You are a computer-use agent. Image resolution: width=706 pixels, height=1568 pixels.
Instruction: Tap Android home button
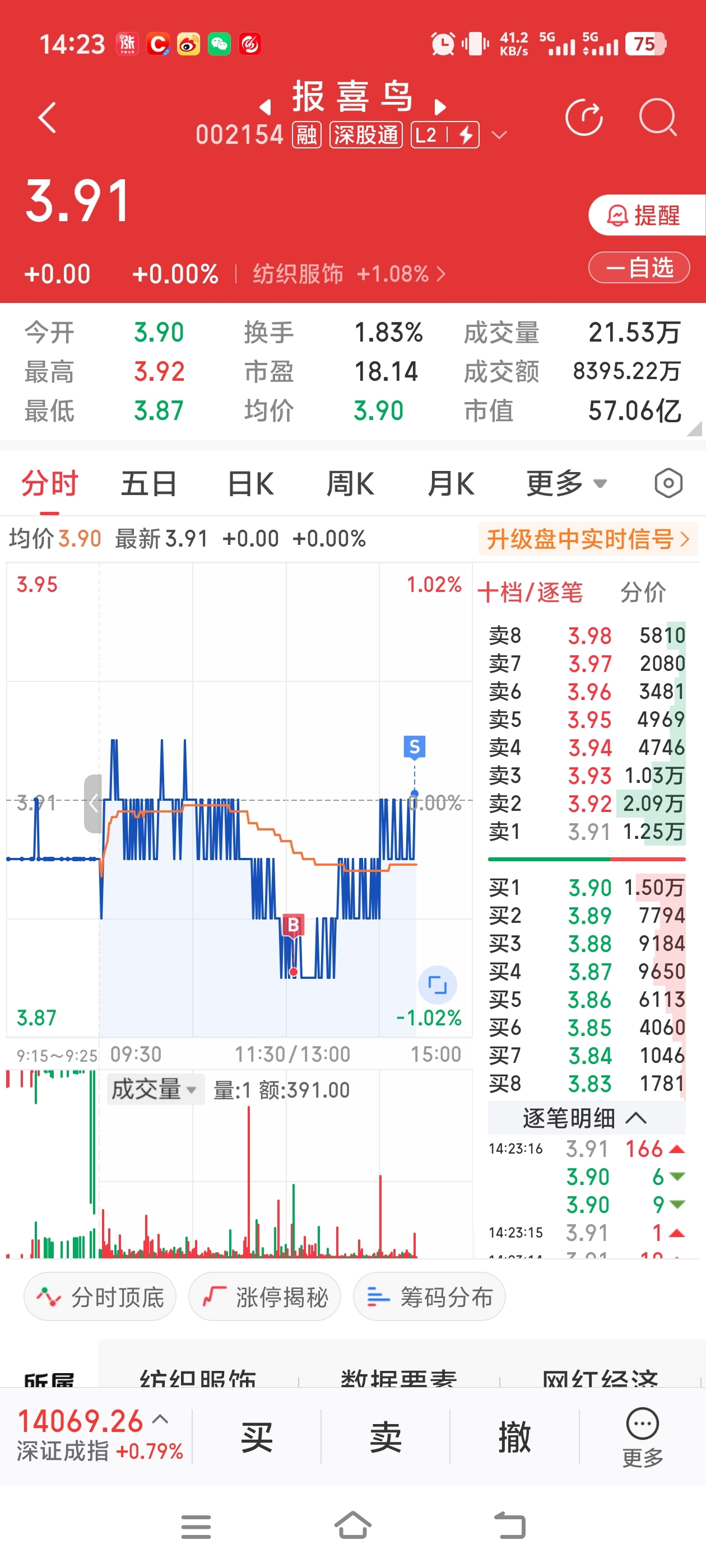click(352, 1525)
